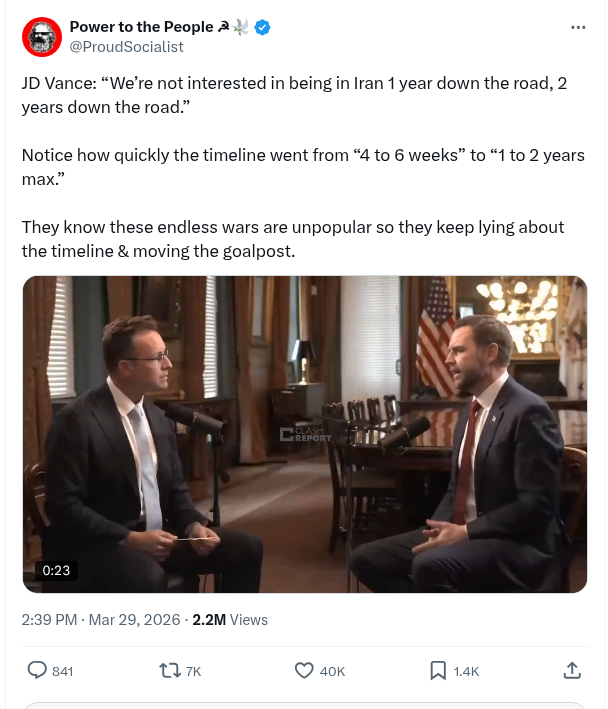
Task: Open the @ProudSocialist handle link
Action: 126,47
